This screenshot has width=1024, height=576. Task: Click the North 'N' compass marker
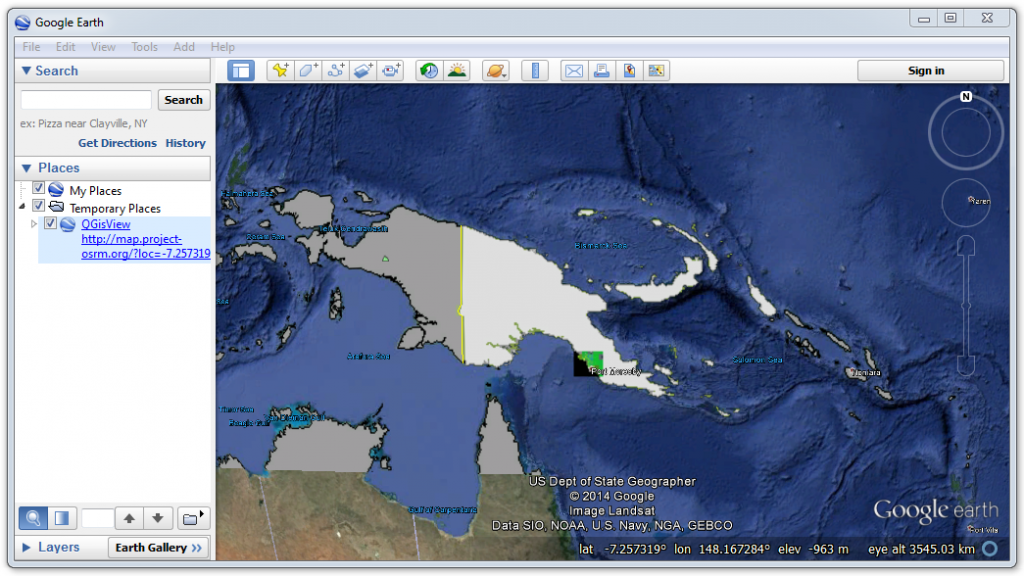coord(966,97)
